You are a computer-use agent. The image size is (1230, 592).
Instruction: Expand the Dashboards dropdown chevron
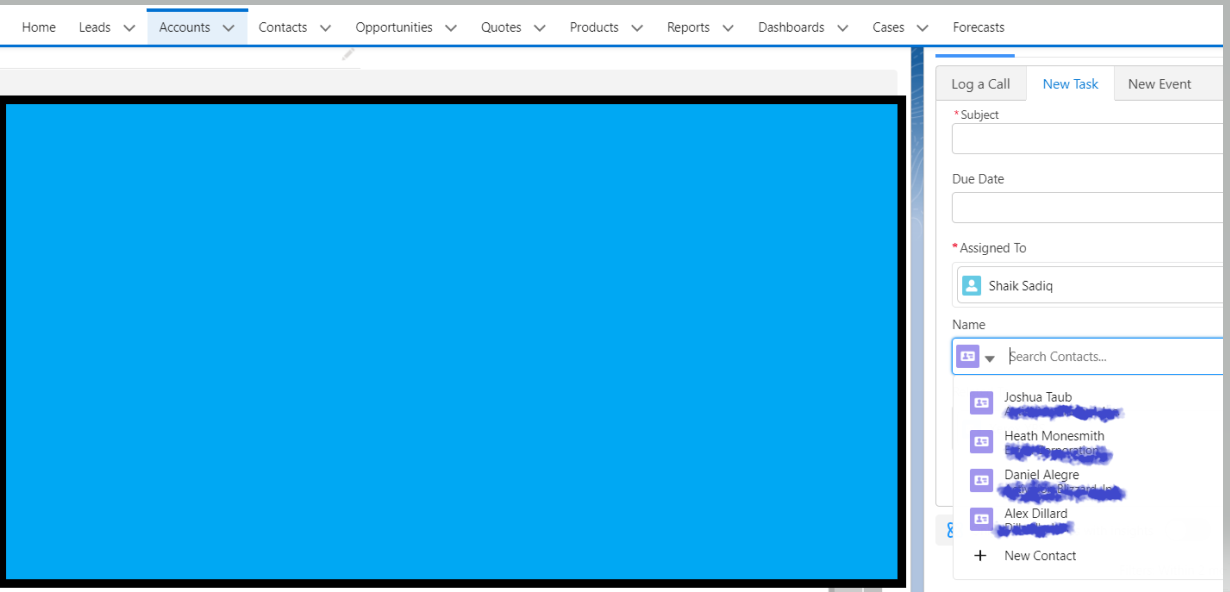[x=843, y=28]
